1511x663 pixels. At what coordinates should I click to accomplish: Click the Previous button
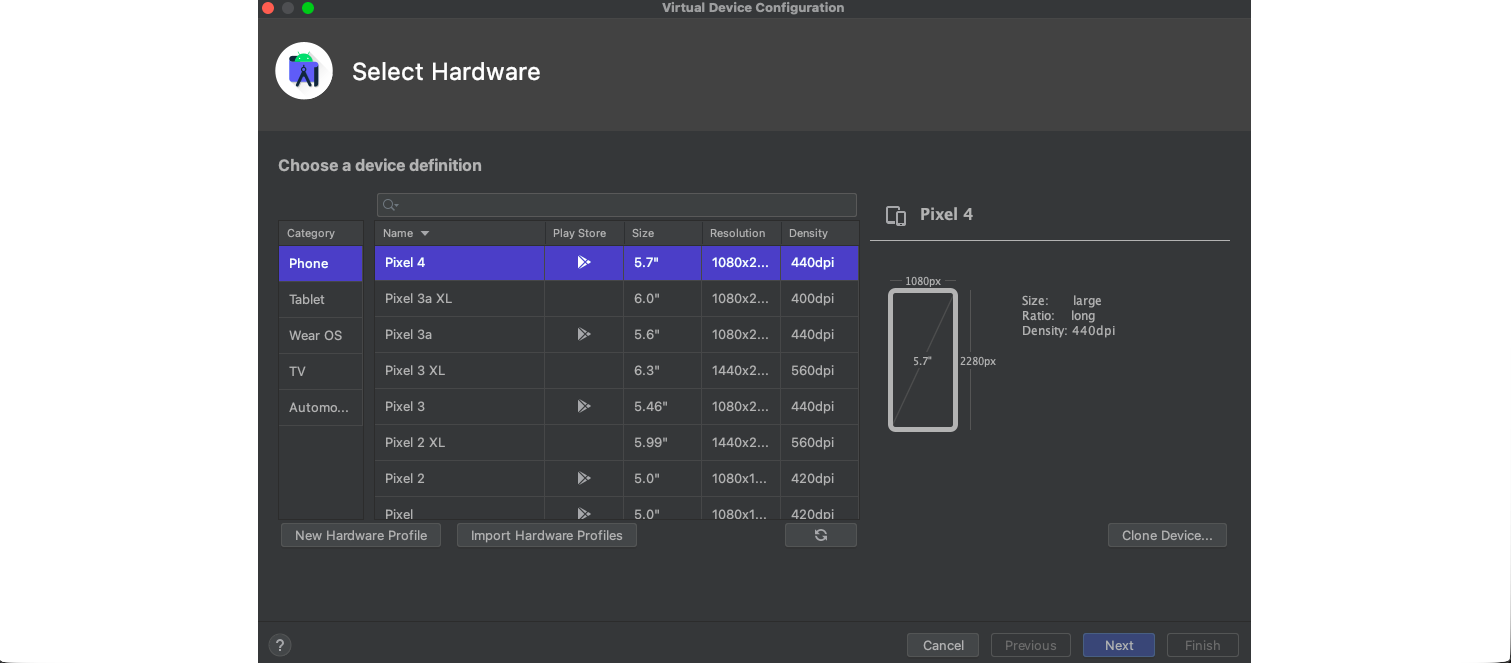click(1031, 645)
